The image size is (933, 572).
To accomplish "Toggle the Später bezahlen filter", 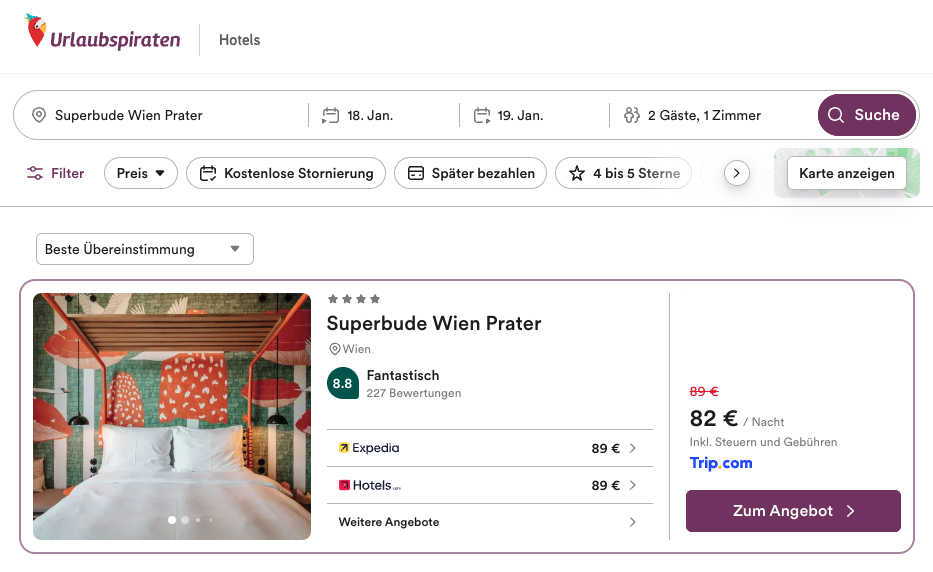I will pyautogui.click(x=470, y=173).
